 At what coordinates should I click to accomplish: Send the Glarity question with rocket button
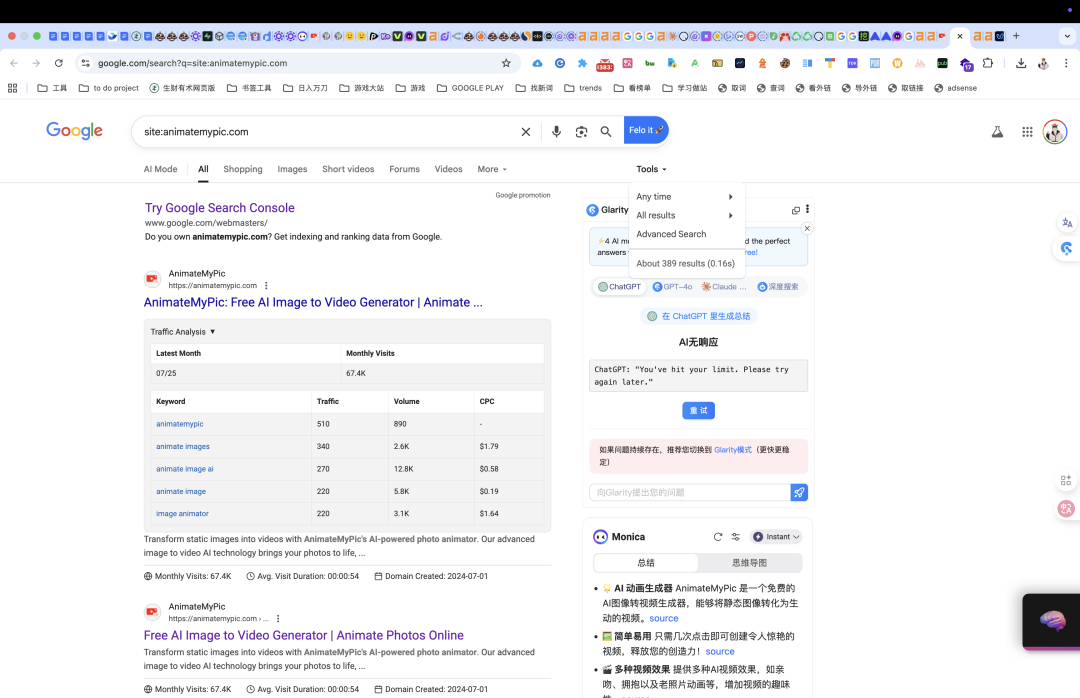tap(799, 492)
